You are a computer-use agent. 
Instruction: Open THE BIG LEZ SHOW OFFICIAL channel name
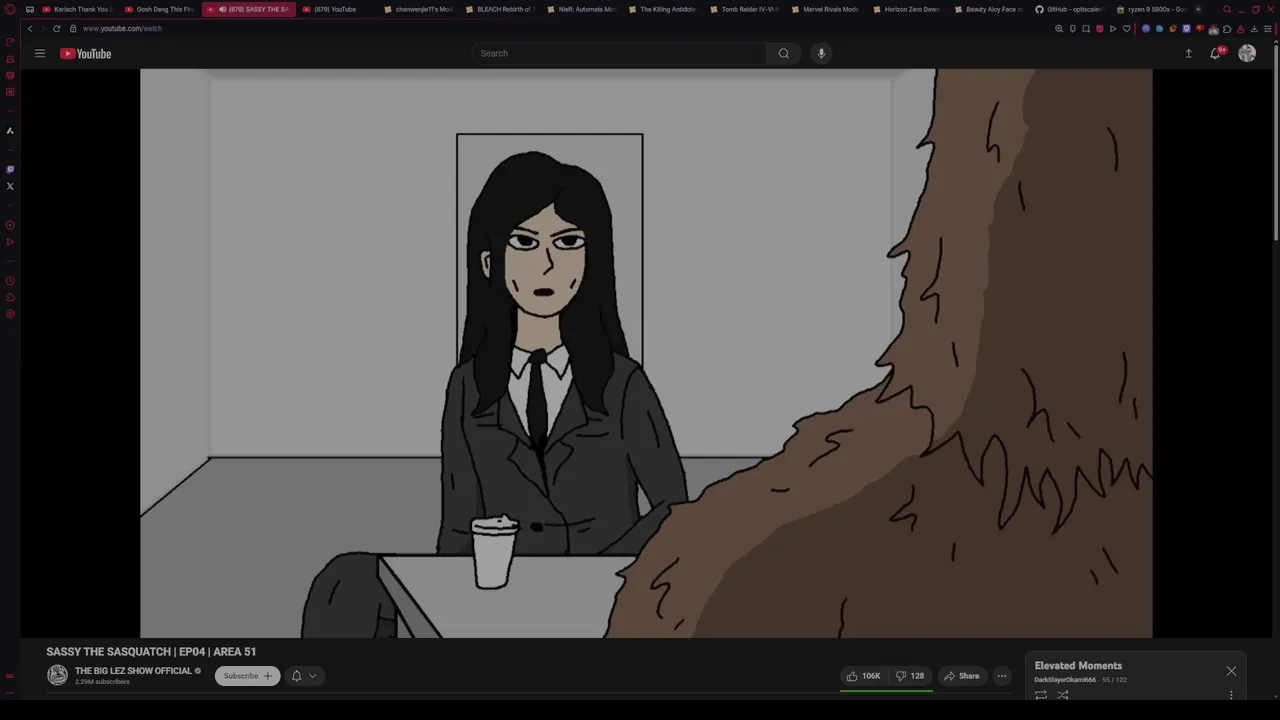133,671
